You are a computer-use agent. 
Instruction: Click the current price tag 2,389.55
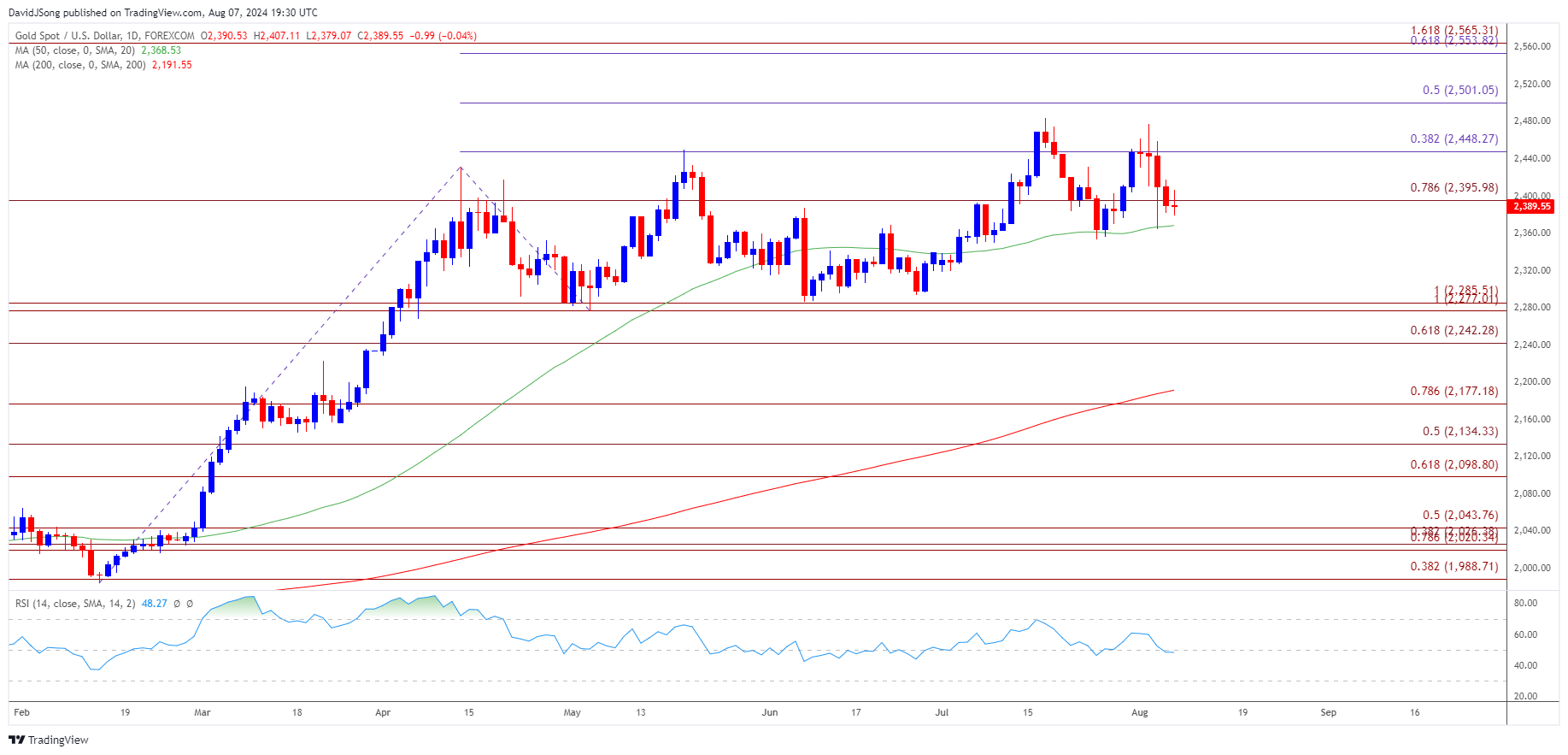[1531, 207]
